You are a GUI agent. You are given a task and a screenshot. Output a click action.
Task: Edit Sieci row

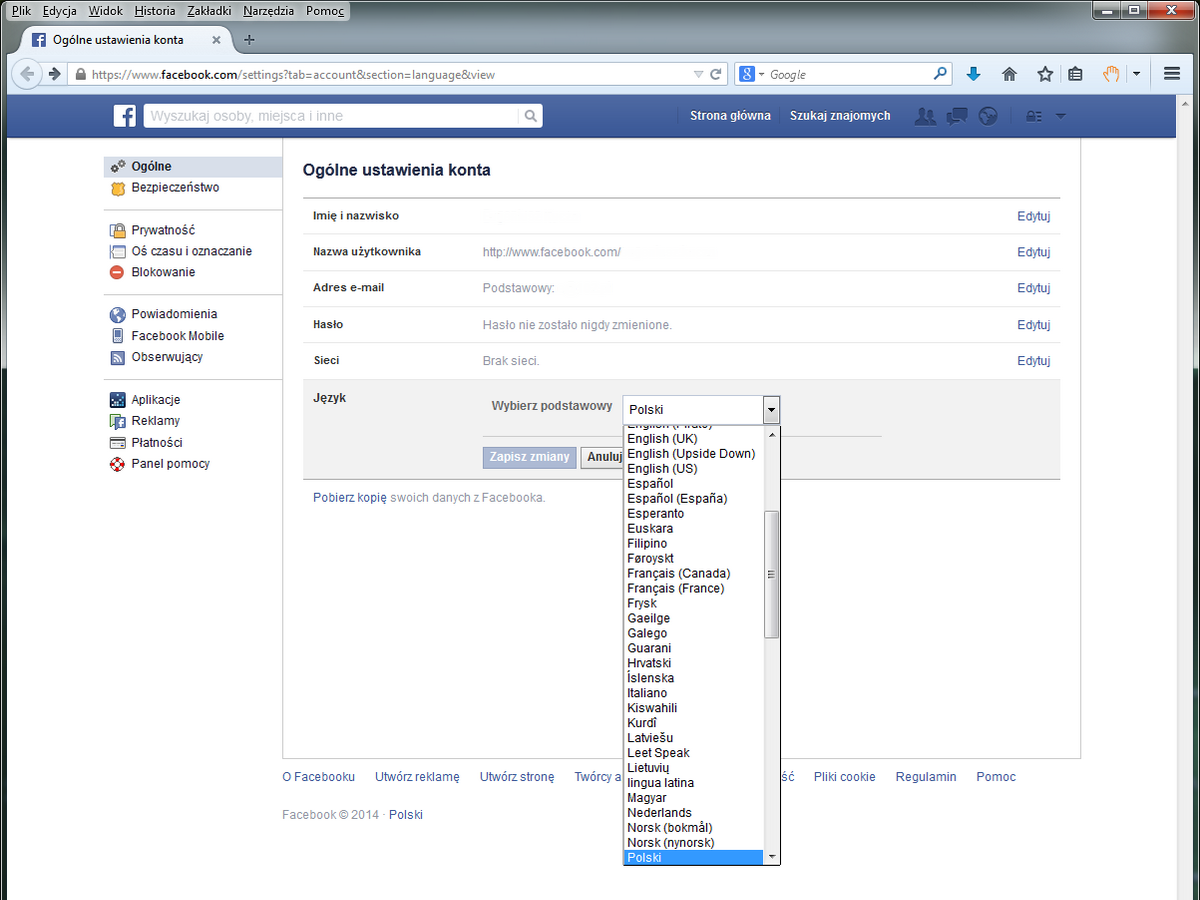[1034, 361]
